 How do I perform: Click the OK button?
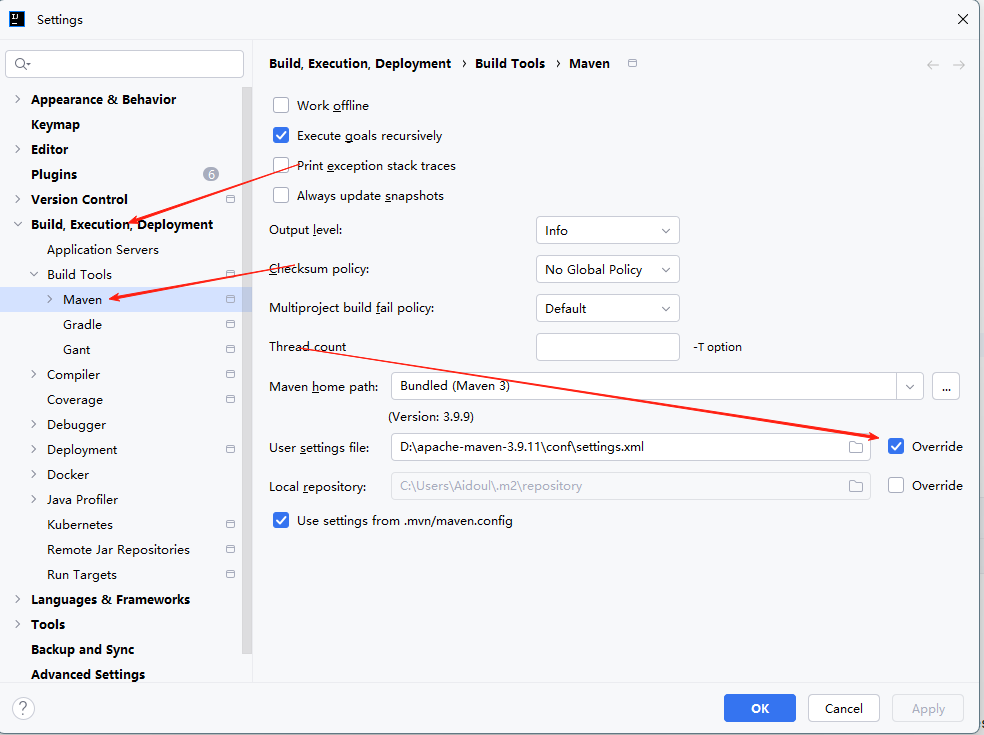point(759,708)
